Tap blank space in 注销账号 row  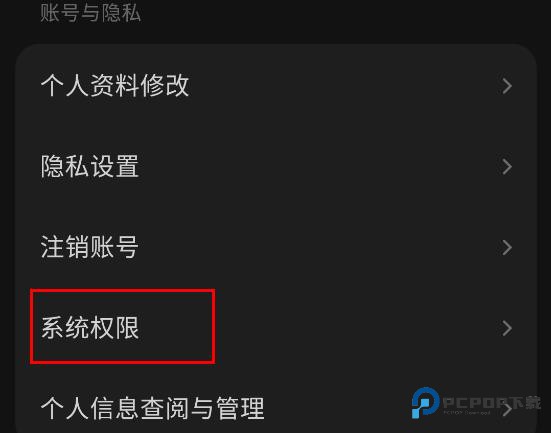pyautogui.click(x=316, y=247)
